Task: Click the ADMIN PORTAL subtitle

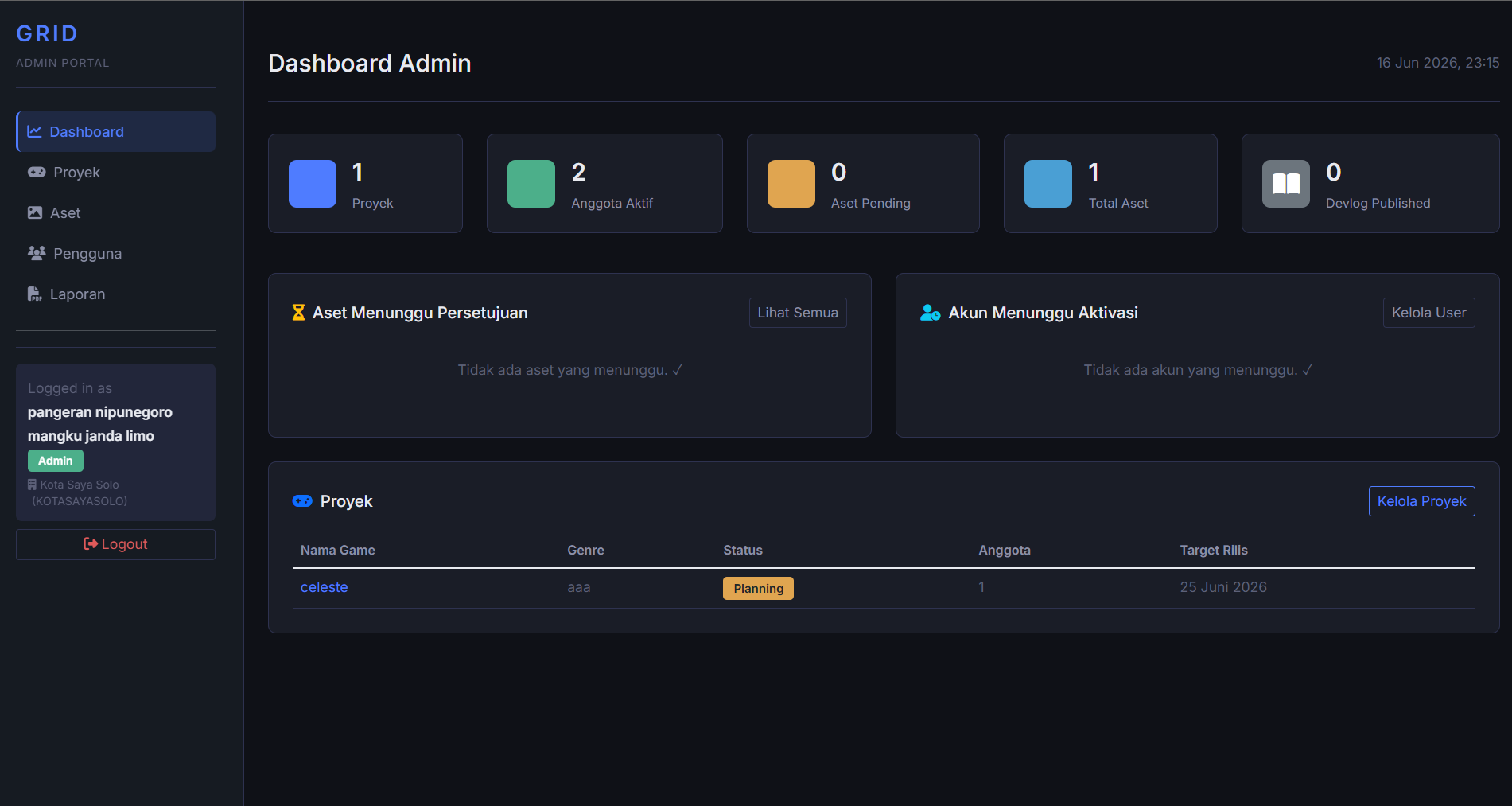Action: 63,63
